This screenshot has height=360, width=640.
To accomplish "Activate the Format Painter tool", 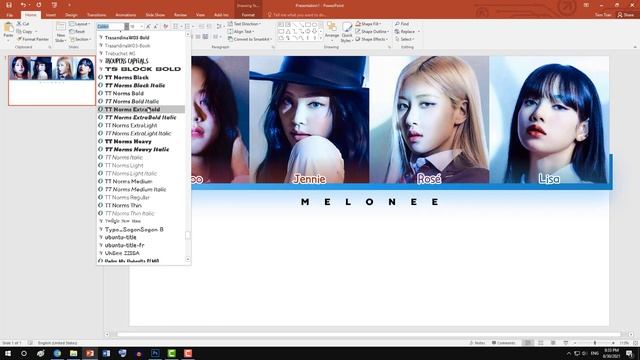I will click(x=33, y=39).
